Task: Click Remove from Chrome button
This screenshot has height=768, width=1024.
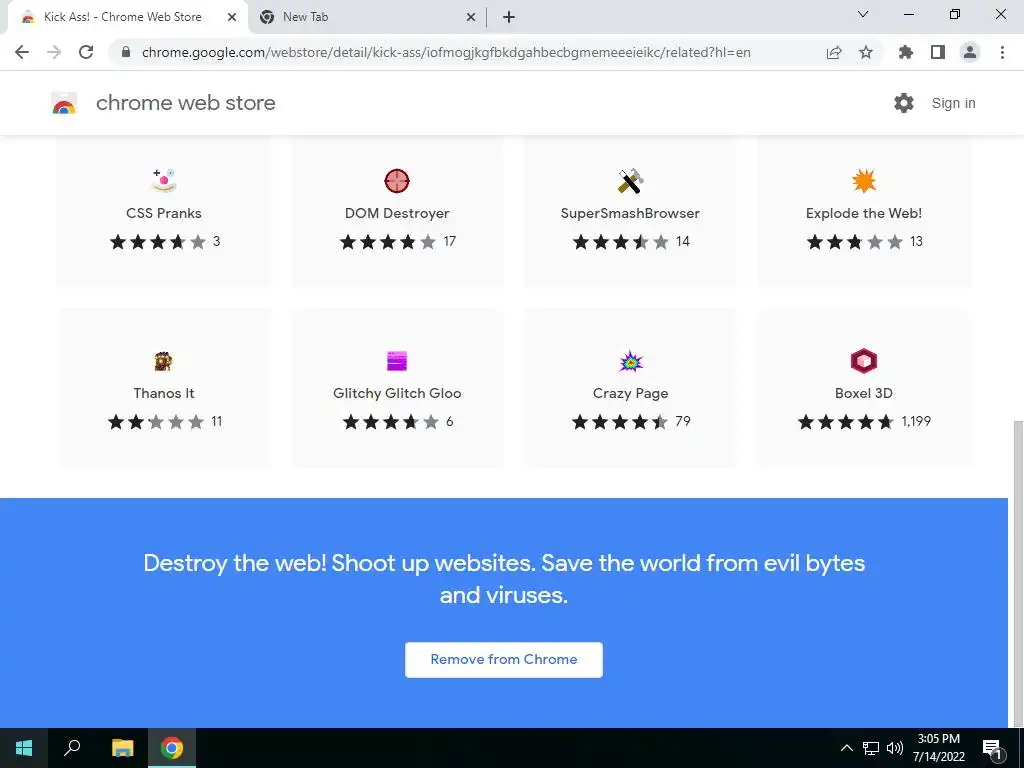Action: [504, 660]
